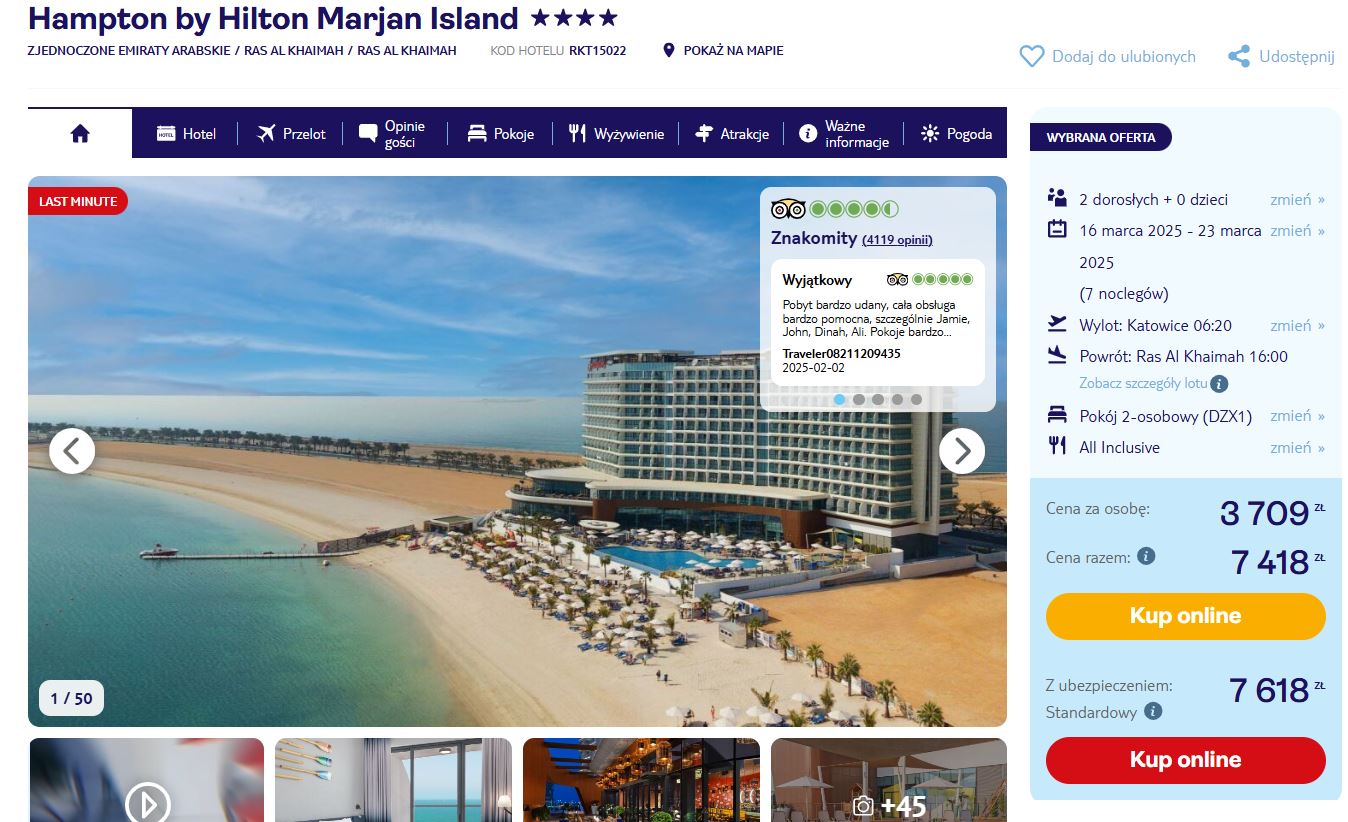Image resolution: width=1348 pixels, height=822 pixels.
Task: Select the third review carousel dot
Action: coord(877,399)
